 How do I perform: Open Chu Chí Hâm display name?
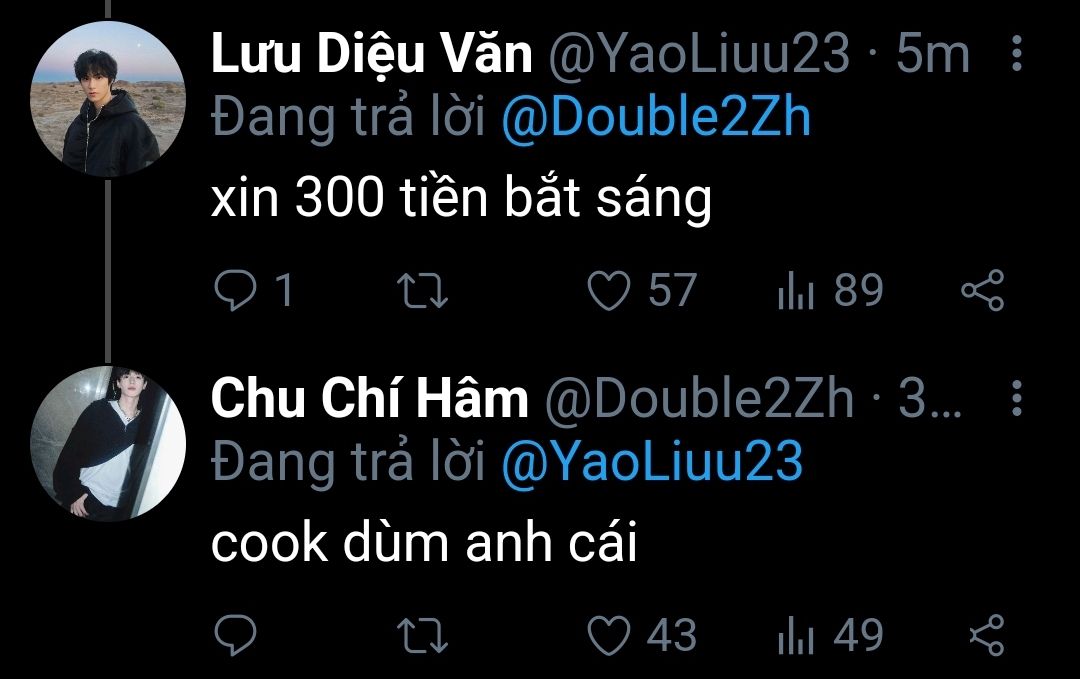coord(370,398)
